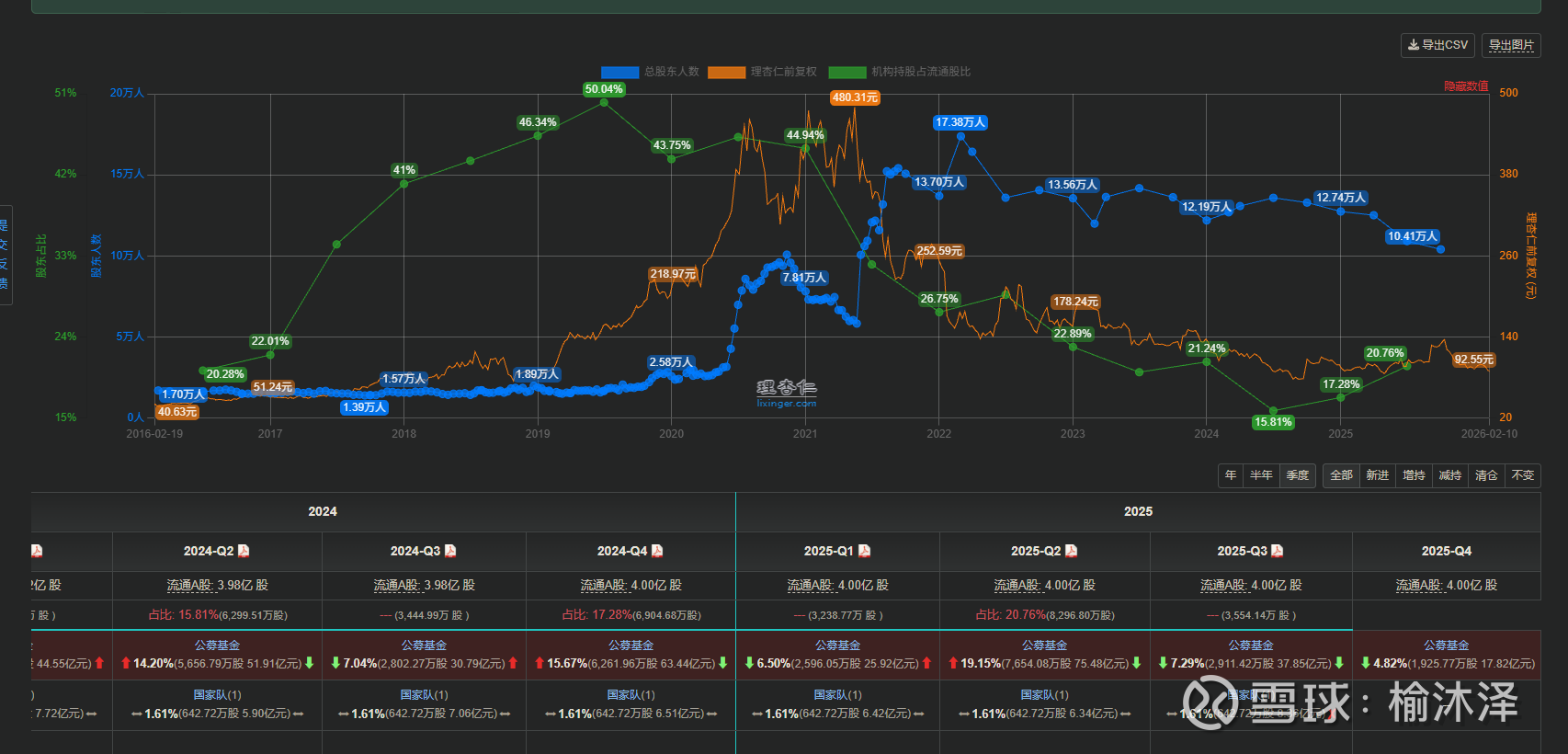Screen dimensions: 1568x754
Task: Filter holdings by 清仓
Action: [1486, 475]
